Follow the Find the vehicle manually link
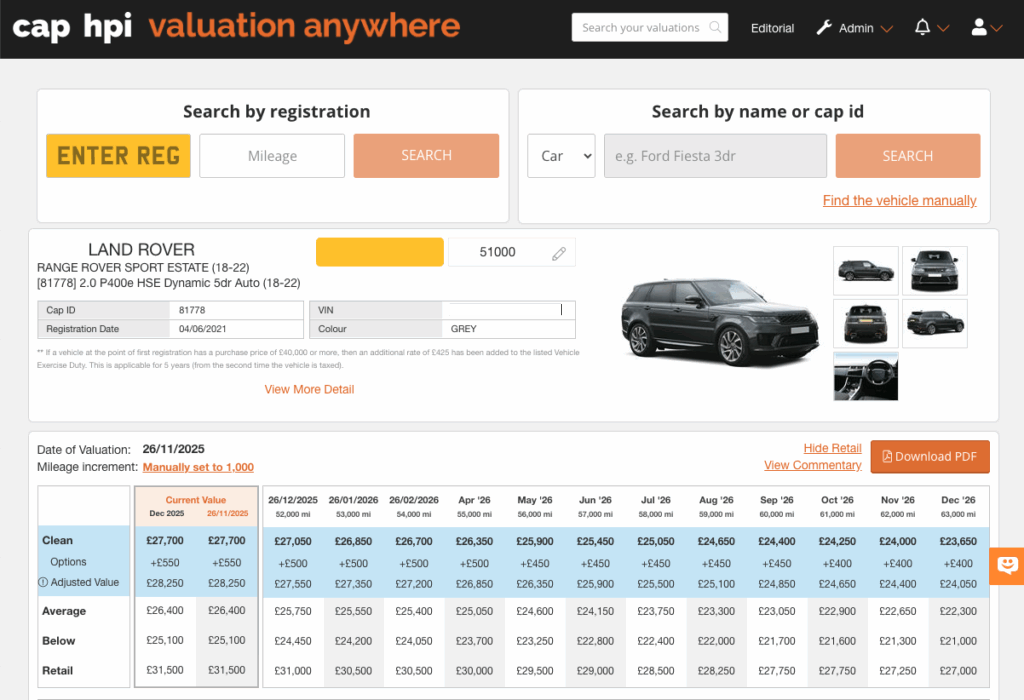 (899, 201)
